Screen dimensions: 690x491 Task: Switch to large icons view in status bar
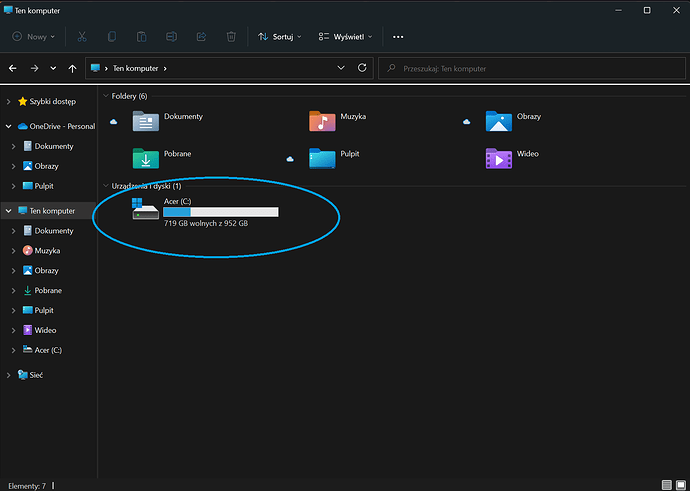coord(681,485)
